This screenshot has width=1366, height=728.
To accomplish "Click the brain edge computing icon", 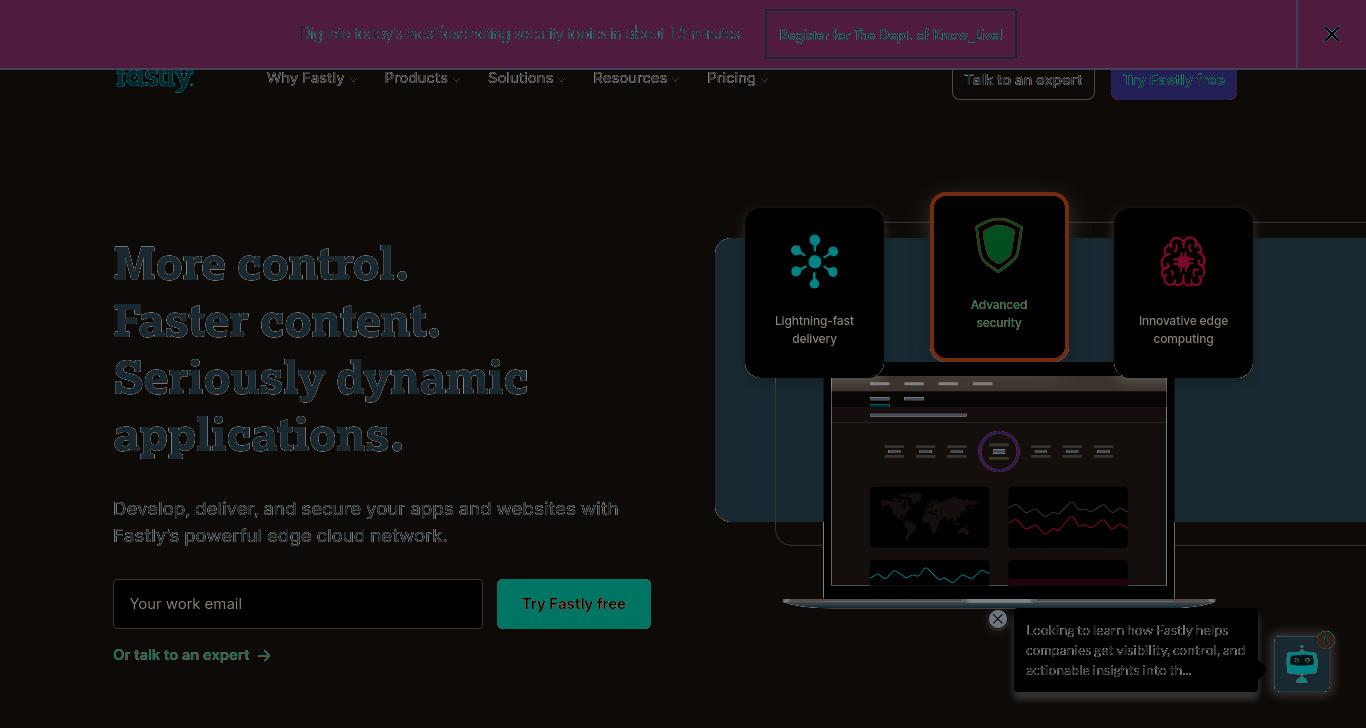I will click(x=1183, y=261).
